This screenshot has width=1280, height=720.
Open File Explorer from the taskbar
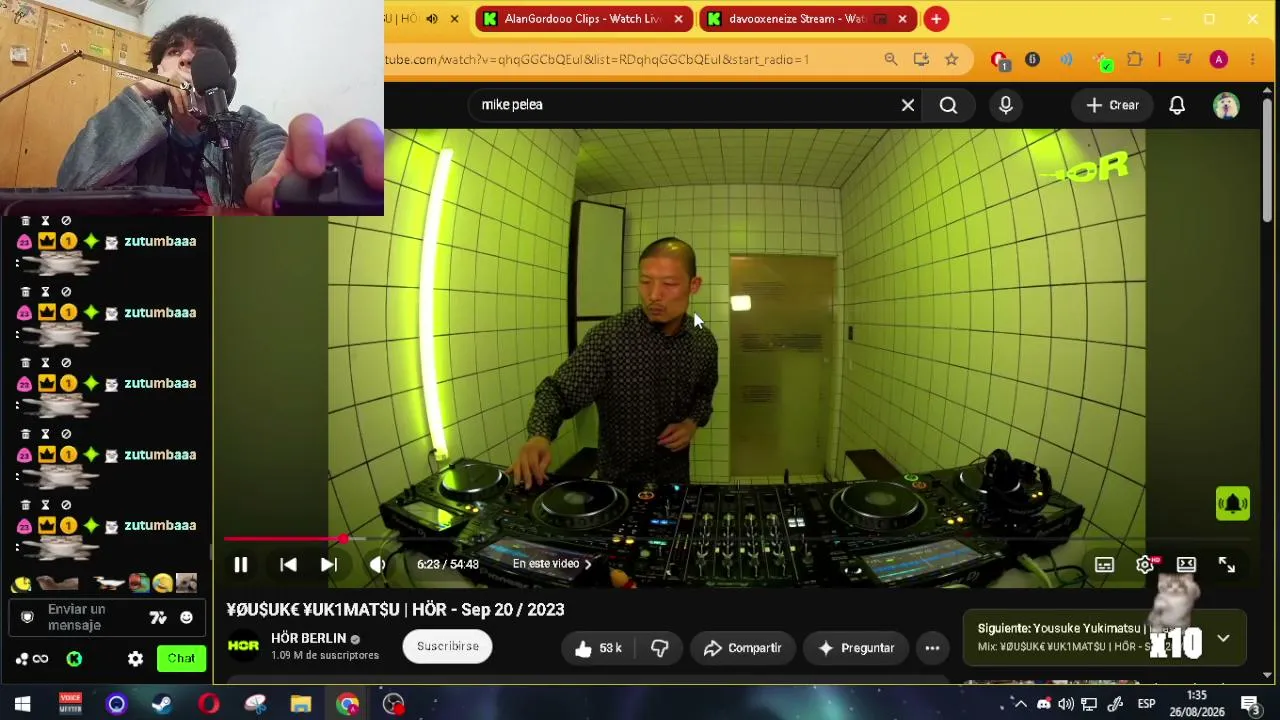click(301, 704)
